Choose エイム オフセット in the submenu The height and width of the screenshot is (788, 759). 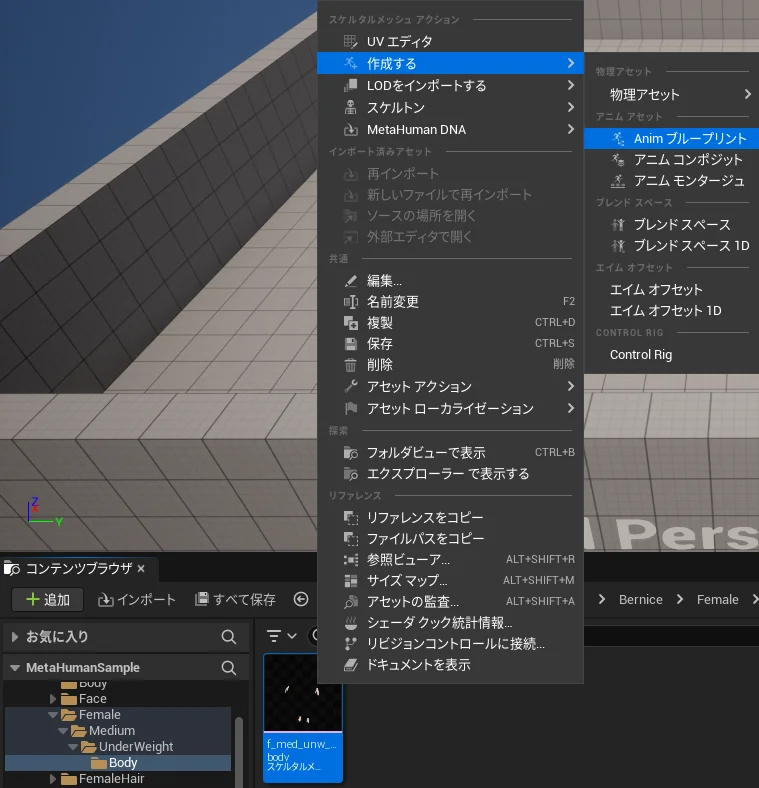[x=672, y=290]
